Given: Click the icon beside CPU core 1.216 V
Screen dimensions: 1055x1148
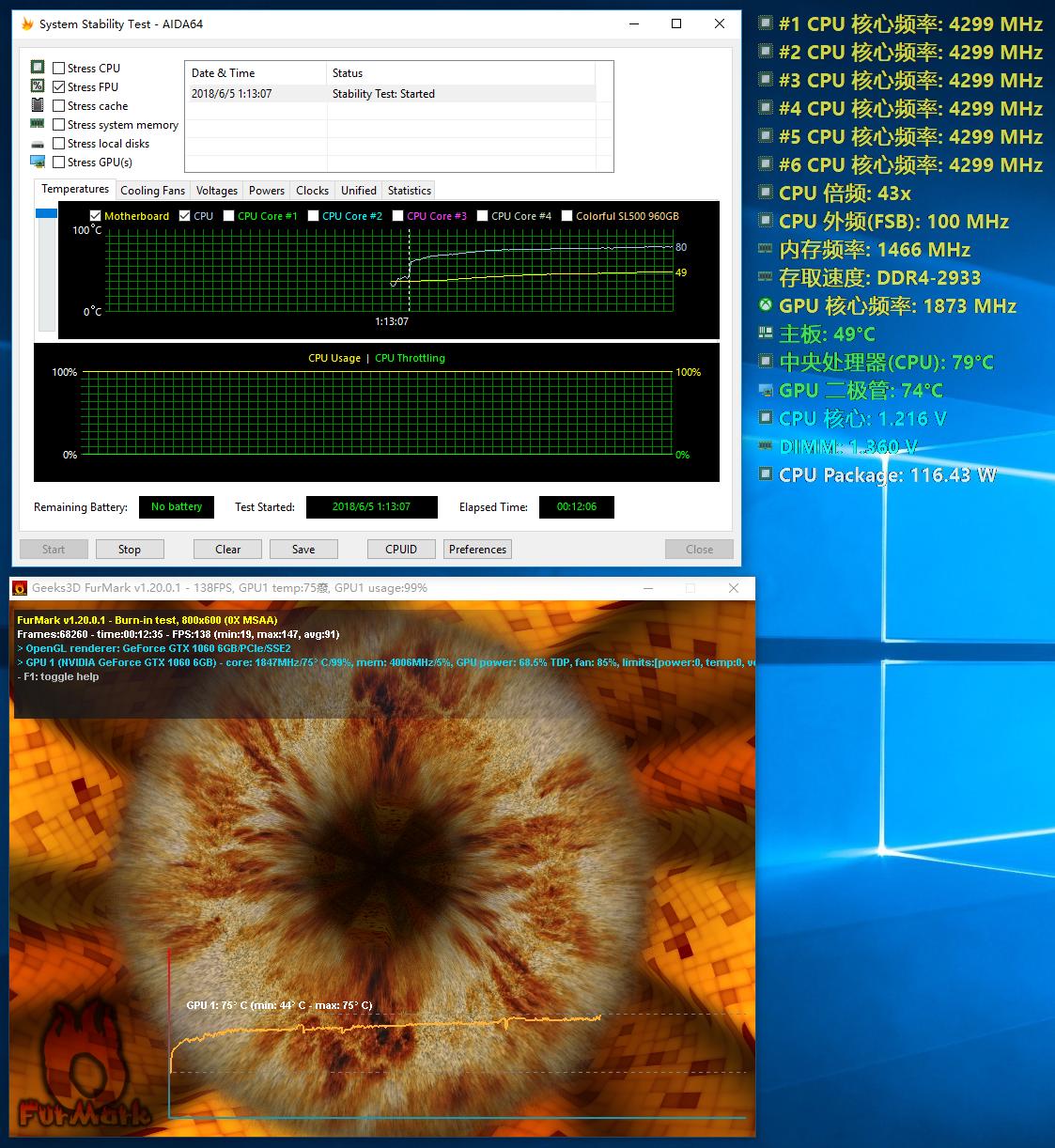Looking at the screenshot, I should tap(766, 418).
